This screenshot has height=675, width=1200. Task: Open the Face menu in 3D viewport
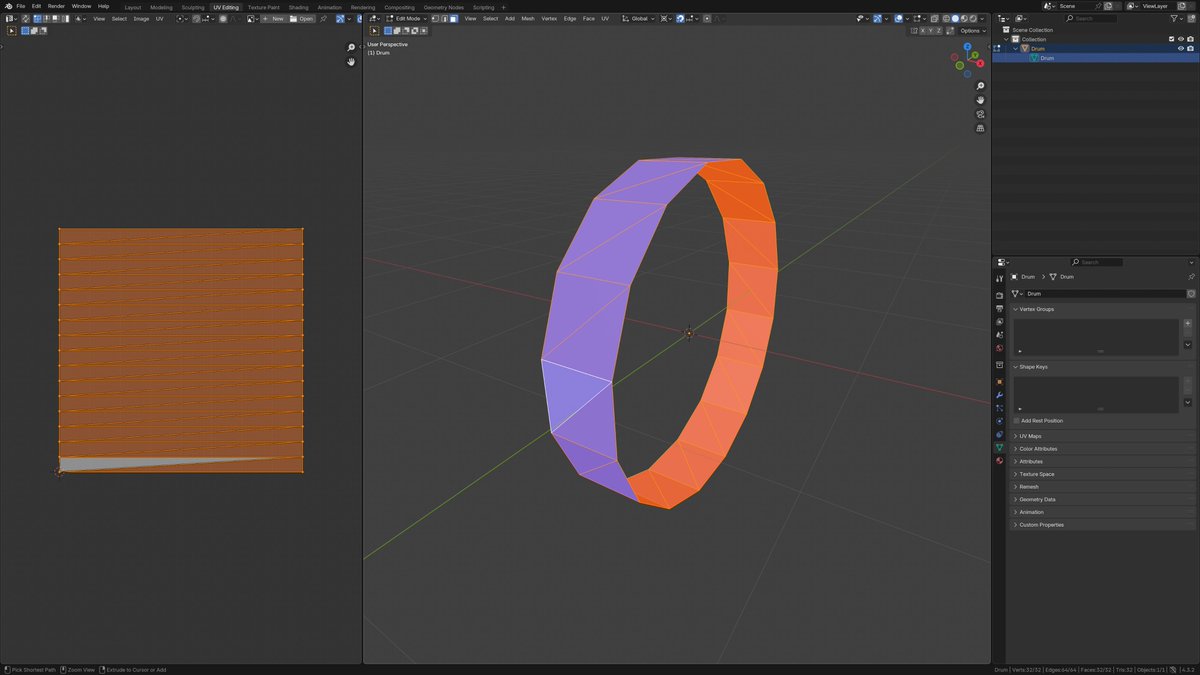(x=589, y=18)
